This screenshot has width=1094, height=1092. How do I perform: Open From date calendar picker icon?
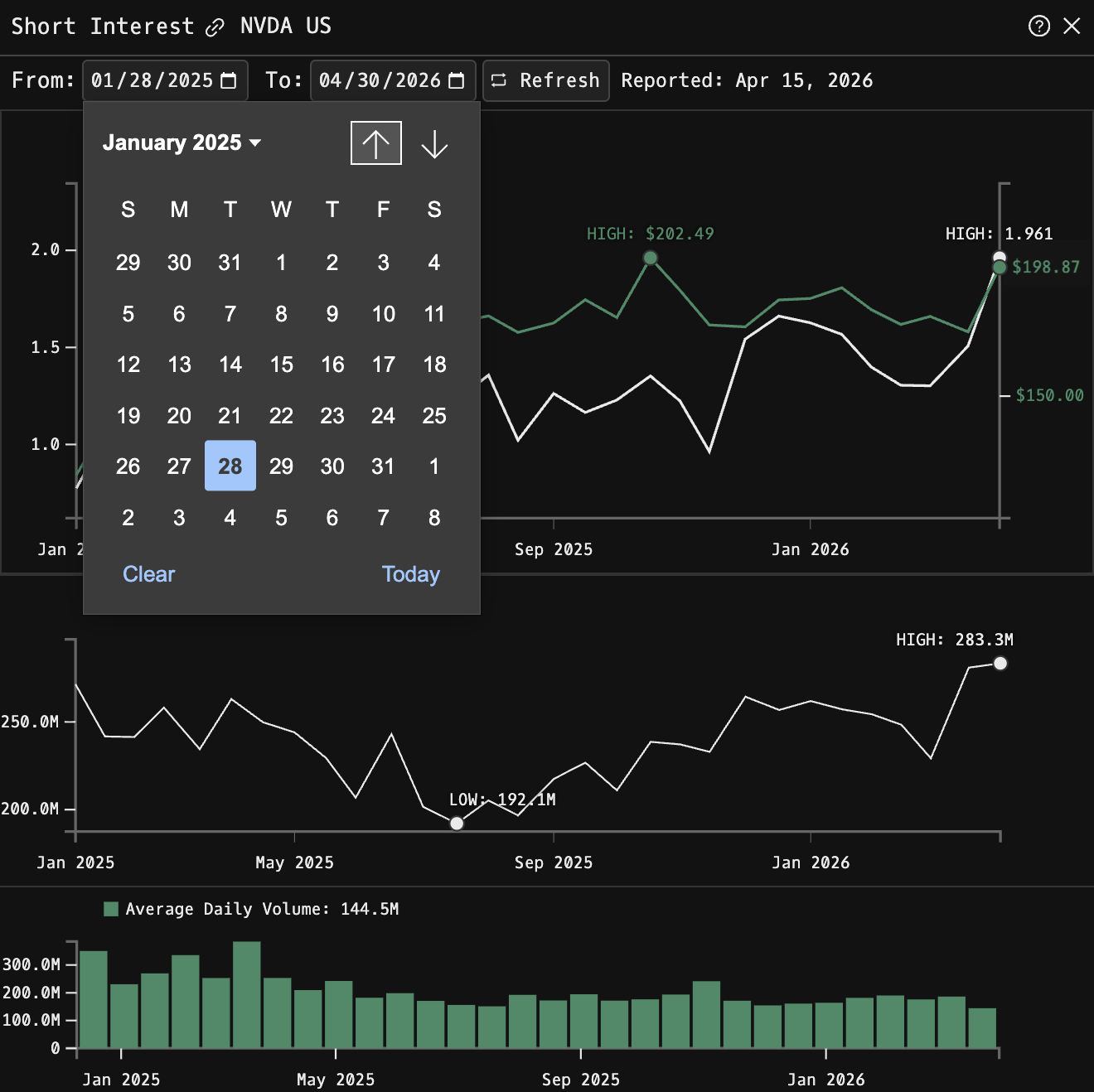click(x=230, y=80)
